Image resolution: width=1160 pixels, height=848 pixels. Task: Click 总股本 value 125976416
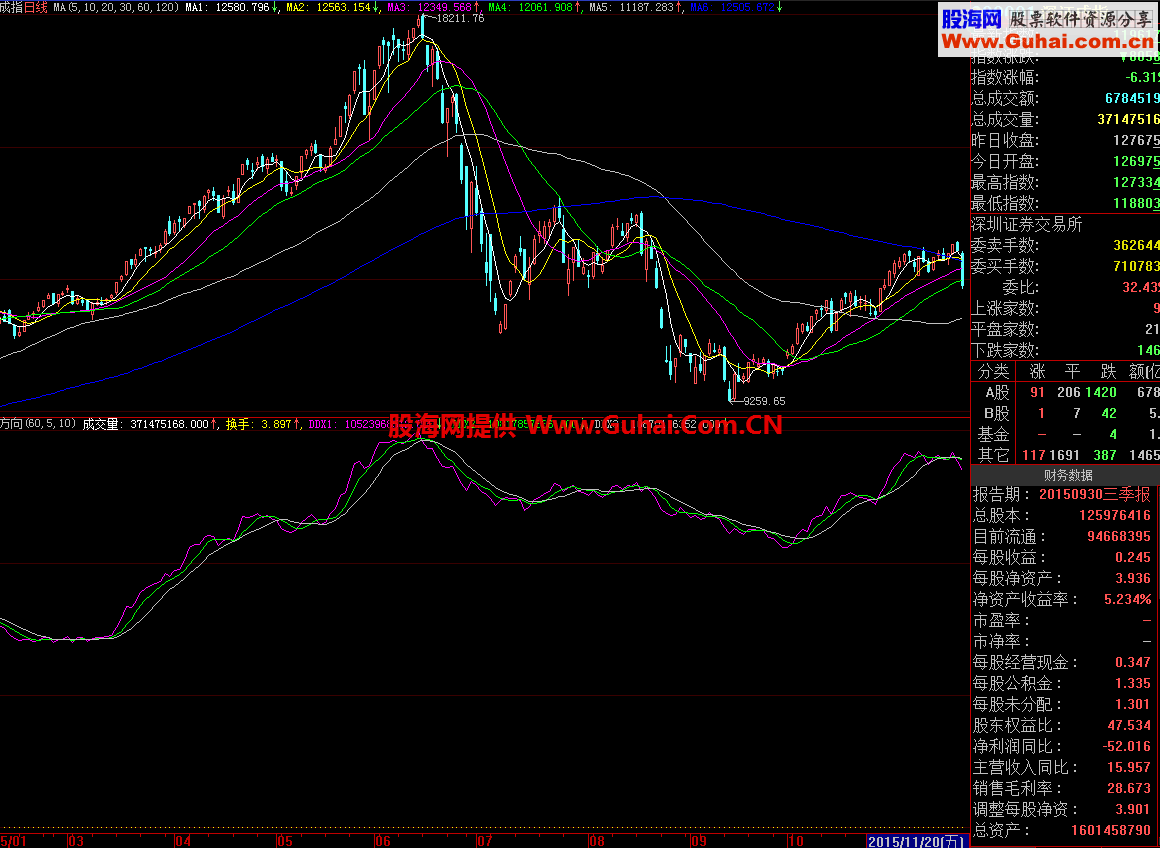pos(1115,515)
